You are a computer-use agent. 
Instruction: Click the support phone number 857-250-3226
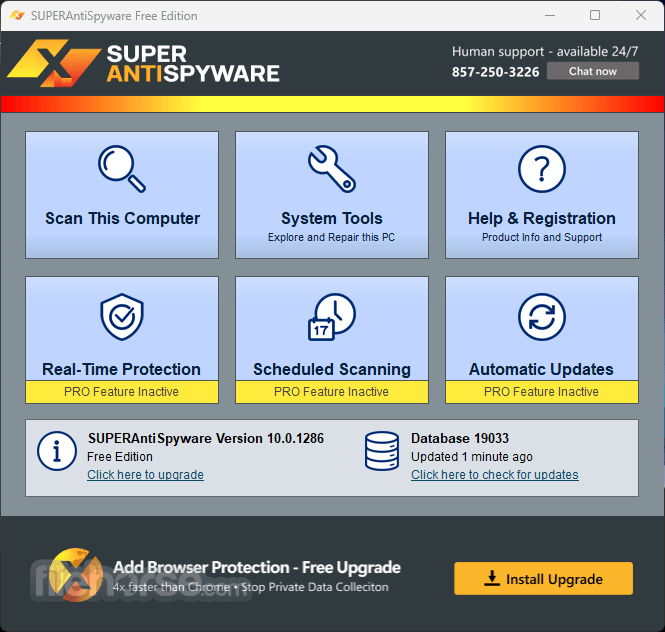[495, 72]
